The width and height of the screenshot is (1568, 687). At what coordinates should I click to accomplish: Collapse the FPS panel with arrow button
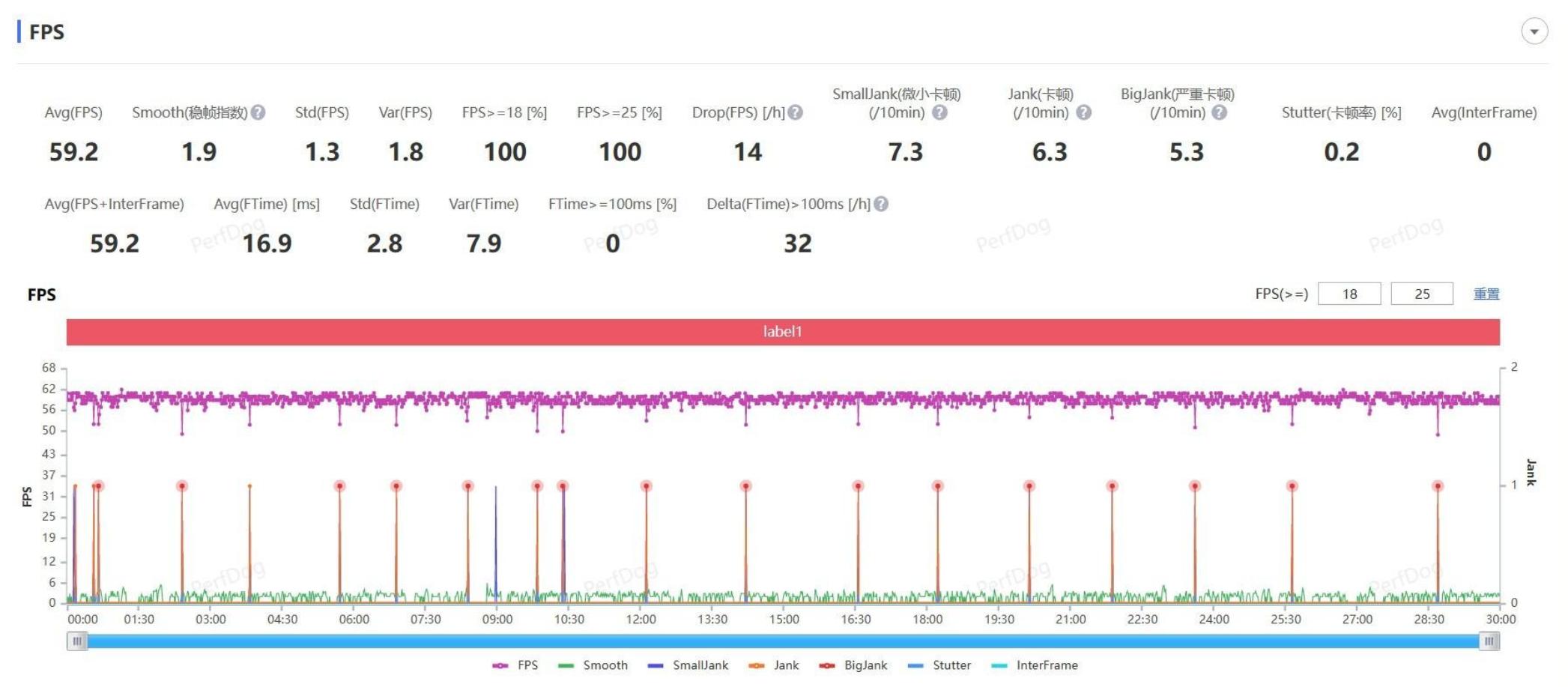click(x=1534, y=31)
